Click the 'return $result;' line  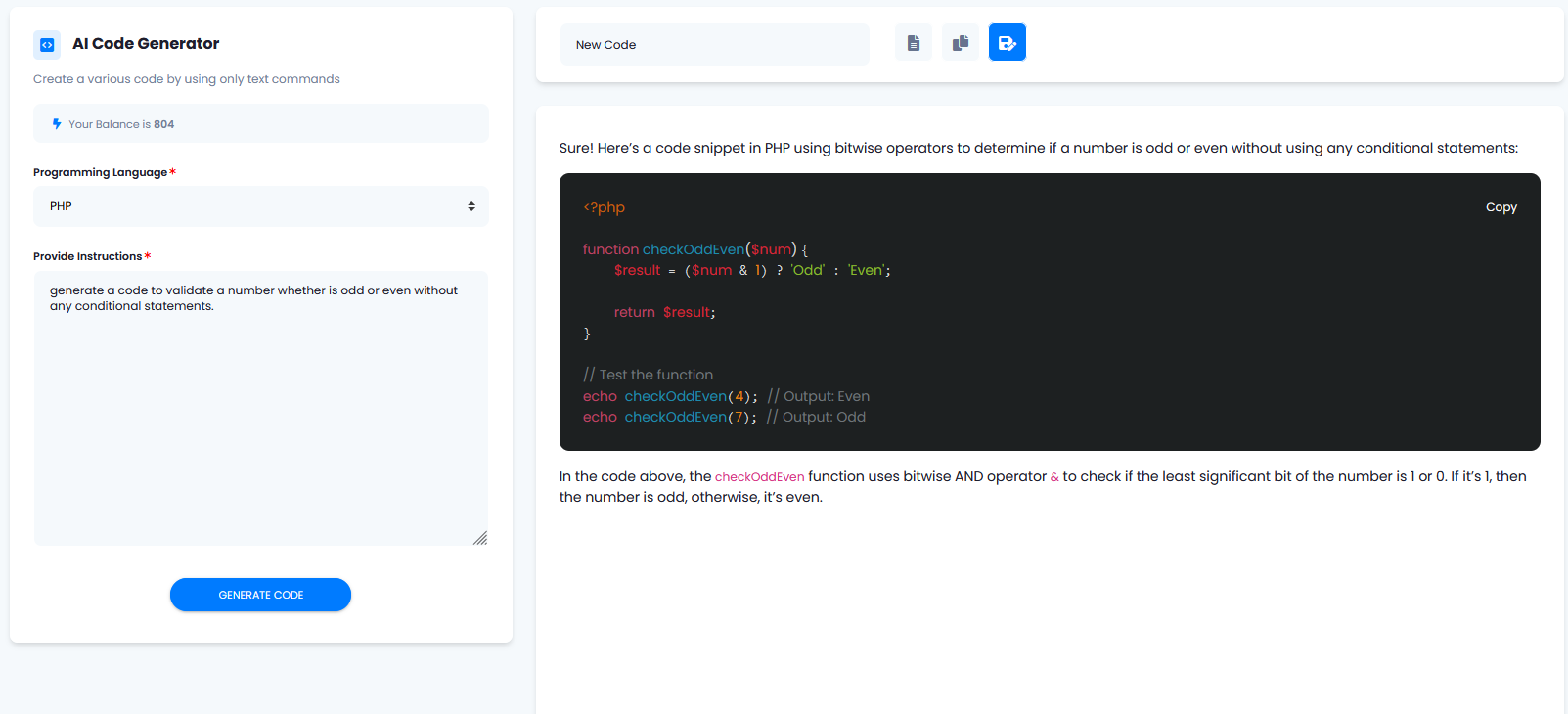[665, 312]
